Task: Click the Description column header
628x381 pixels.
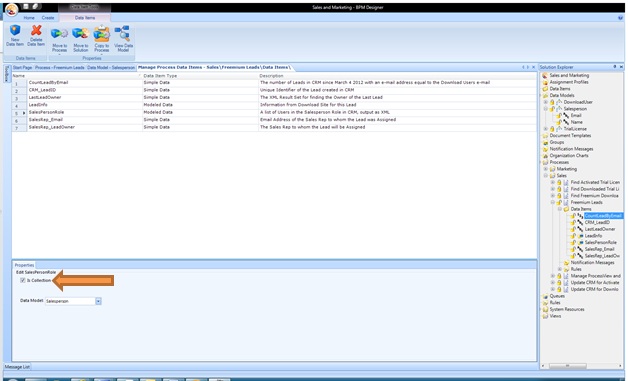Action: (397, 76)
